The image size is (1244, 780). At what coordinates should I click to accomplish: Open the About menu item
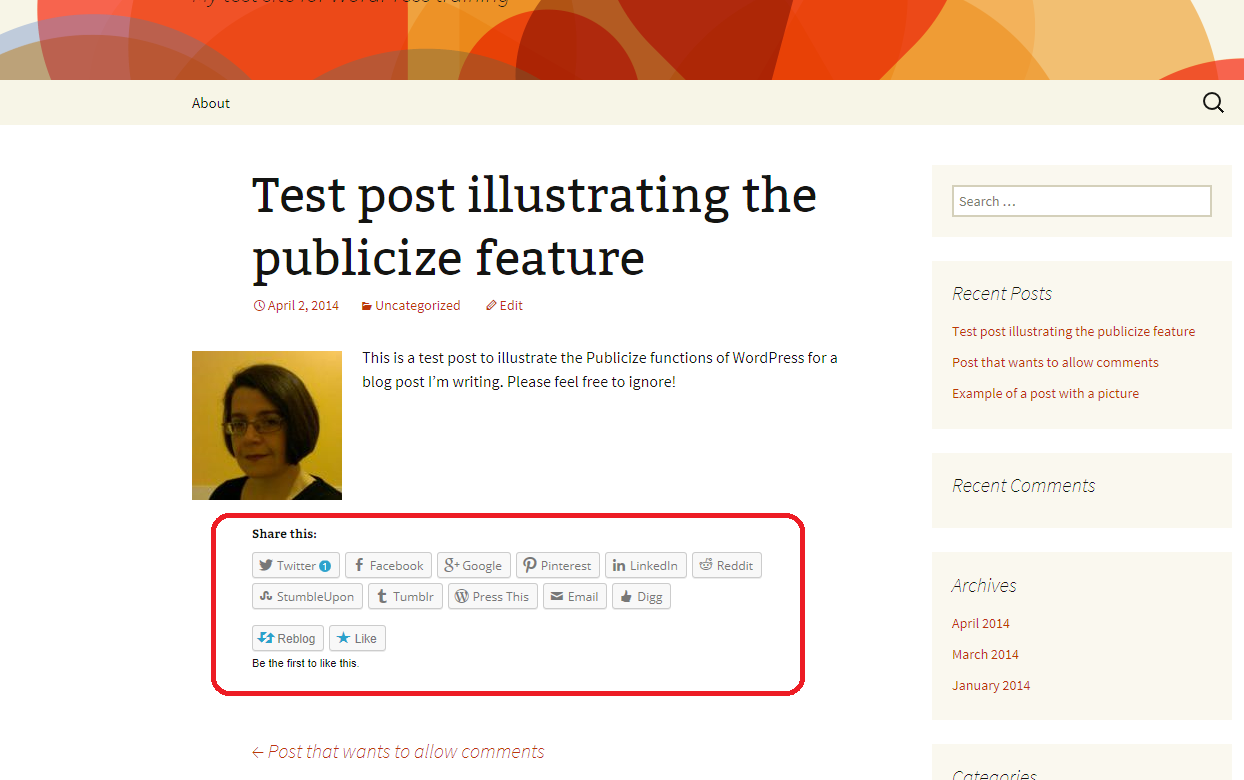211,103
